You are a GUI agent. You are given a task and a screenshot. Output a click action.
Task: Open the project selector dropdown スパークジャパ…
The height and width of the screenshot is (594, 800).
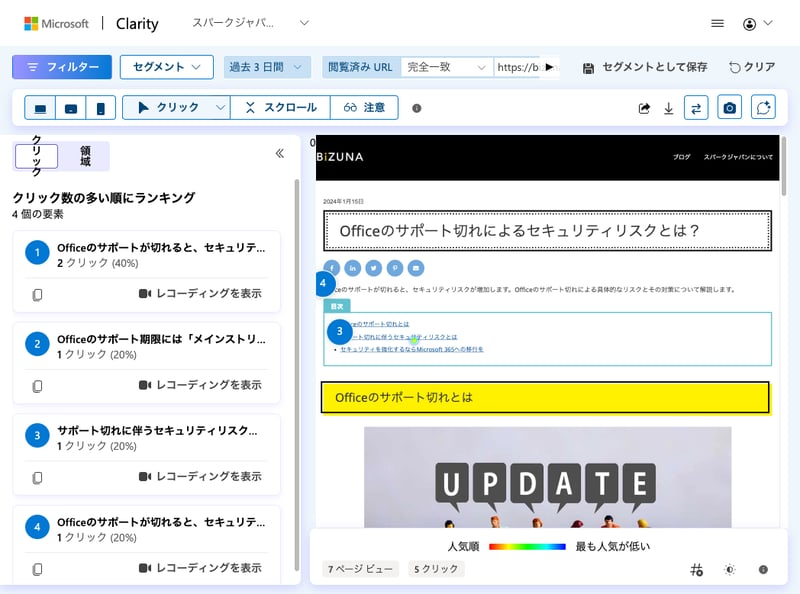click(x=250, y=23)
